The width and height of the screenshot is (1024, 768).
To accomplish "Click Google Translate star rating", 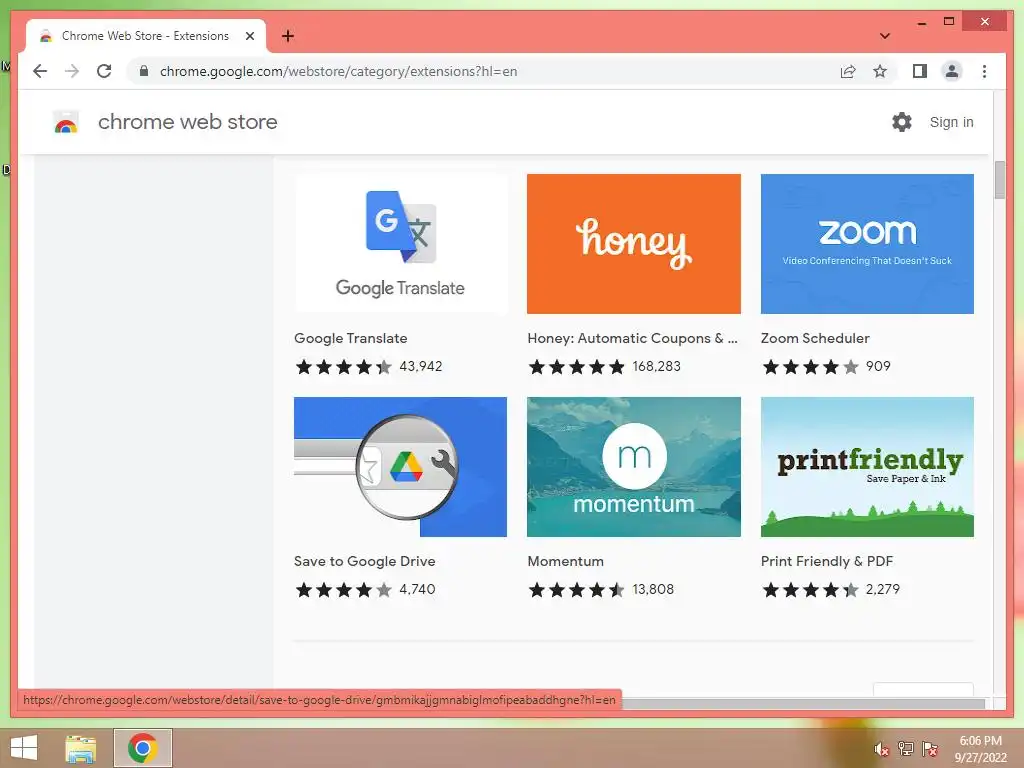I will 344,366.
